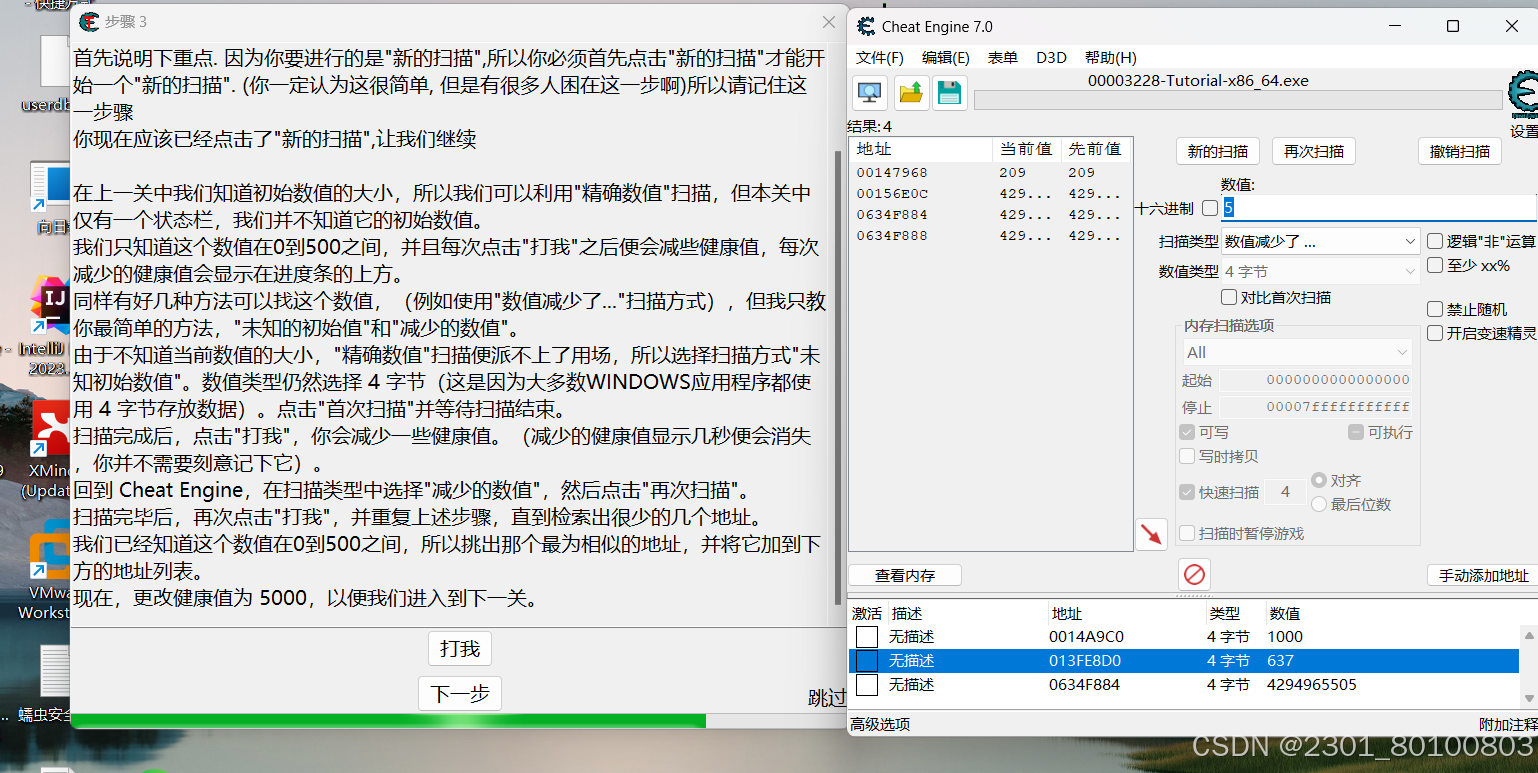Click the tutorial text scrollbar

pos(838,378)
